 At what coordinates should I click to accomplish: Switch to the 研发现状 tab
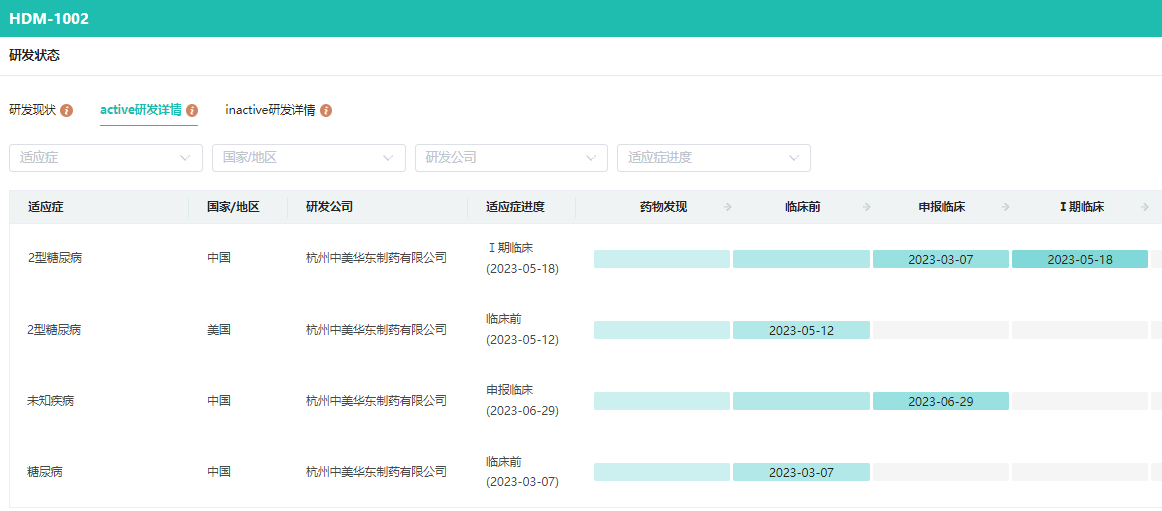coord(33,110)
